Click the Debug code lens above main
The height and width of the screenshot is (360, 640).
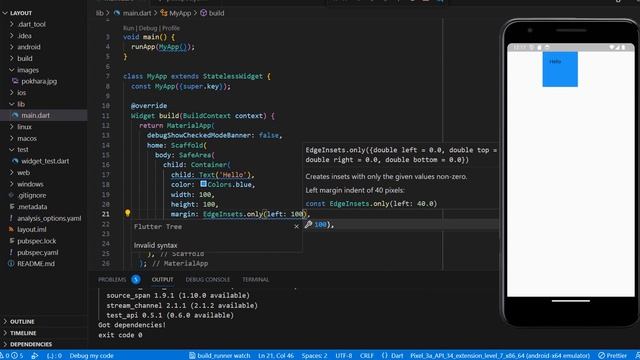click(148, 28)
